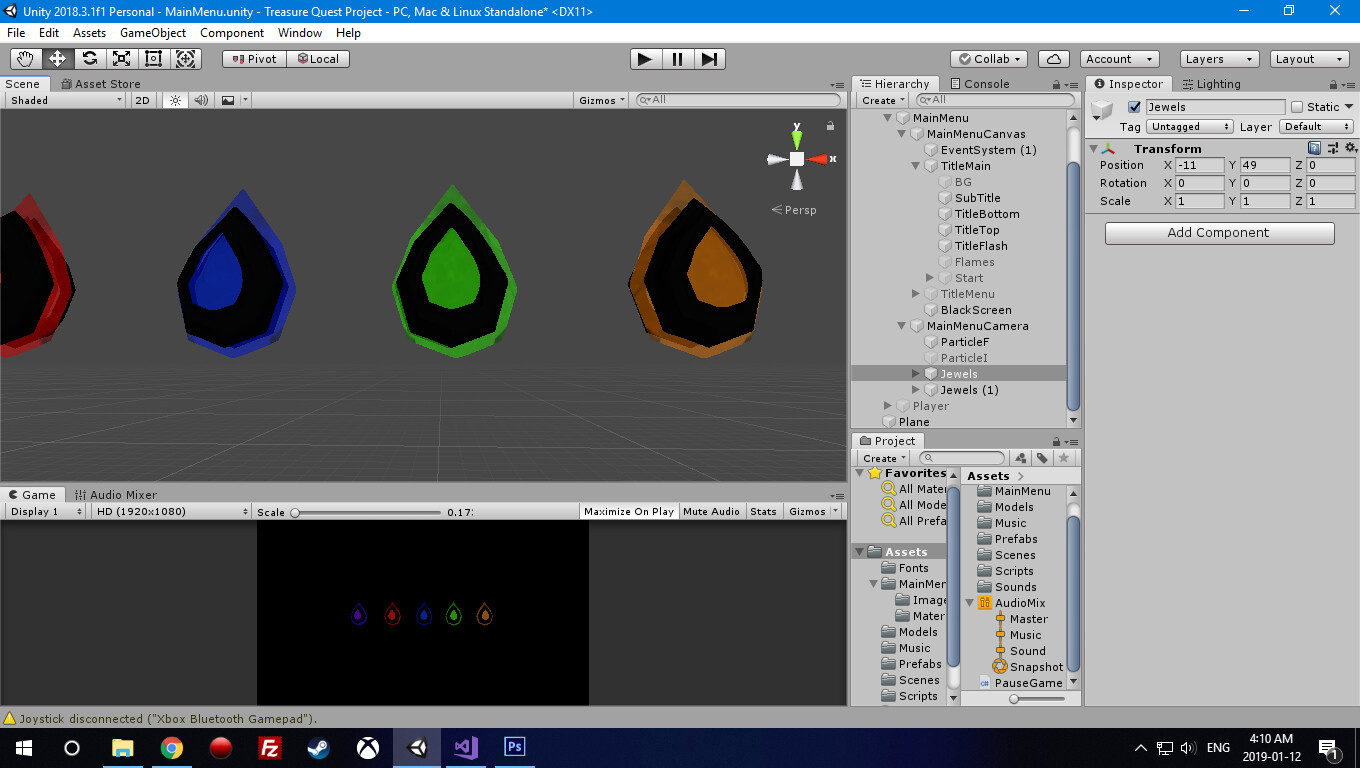Click the Position X input field

(1200, 165)
